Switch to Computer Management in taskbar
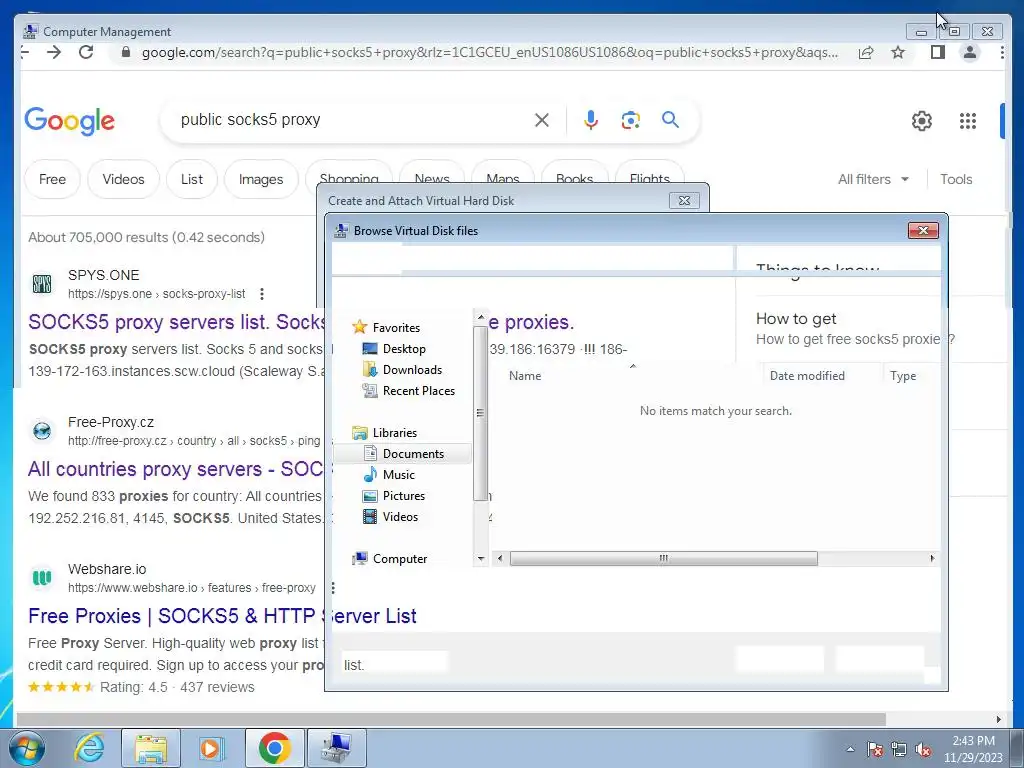Screen dimensions: 1024x768 click(x=336, y=748)
